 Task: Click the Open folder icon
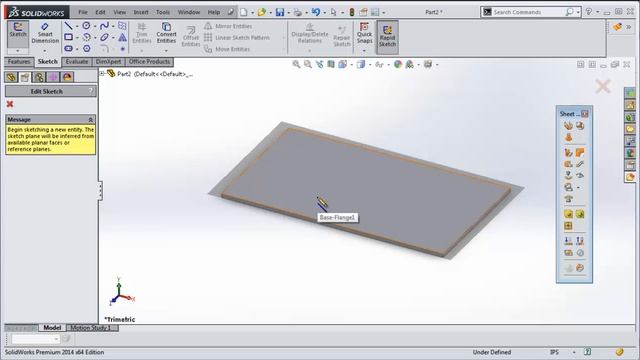262,12
